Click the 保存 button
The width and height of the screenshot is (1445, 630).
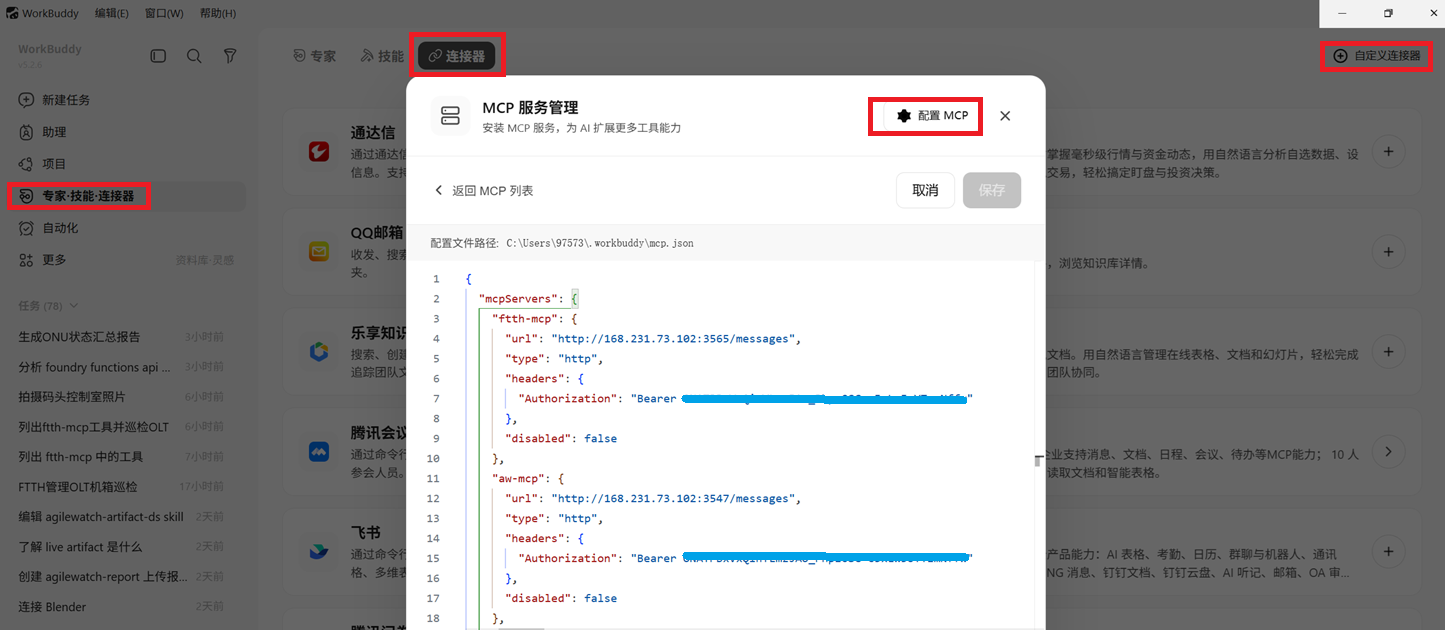click(x=992, y=190)
